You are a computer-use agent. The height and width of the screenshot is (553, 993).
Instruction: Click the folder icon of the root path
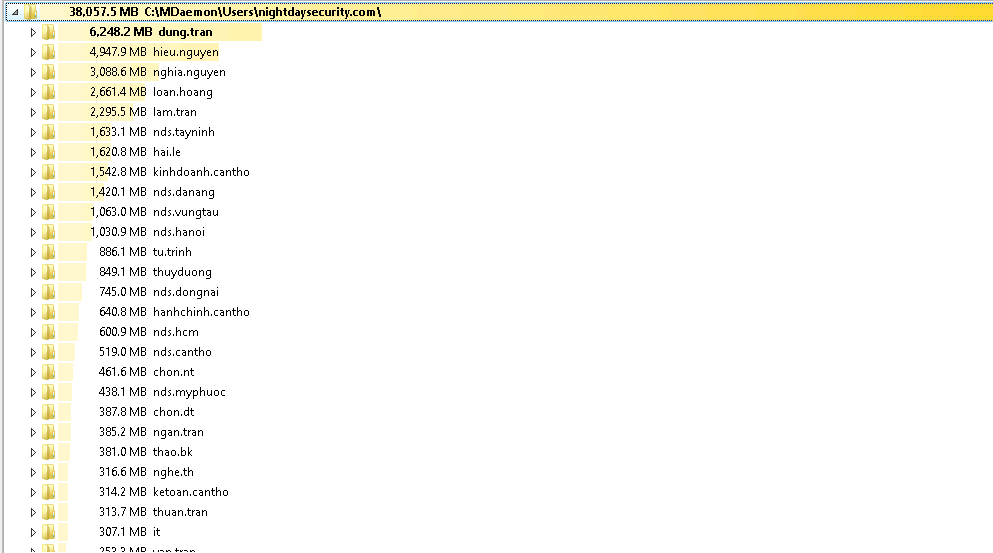[x=31, y=12]
